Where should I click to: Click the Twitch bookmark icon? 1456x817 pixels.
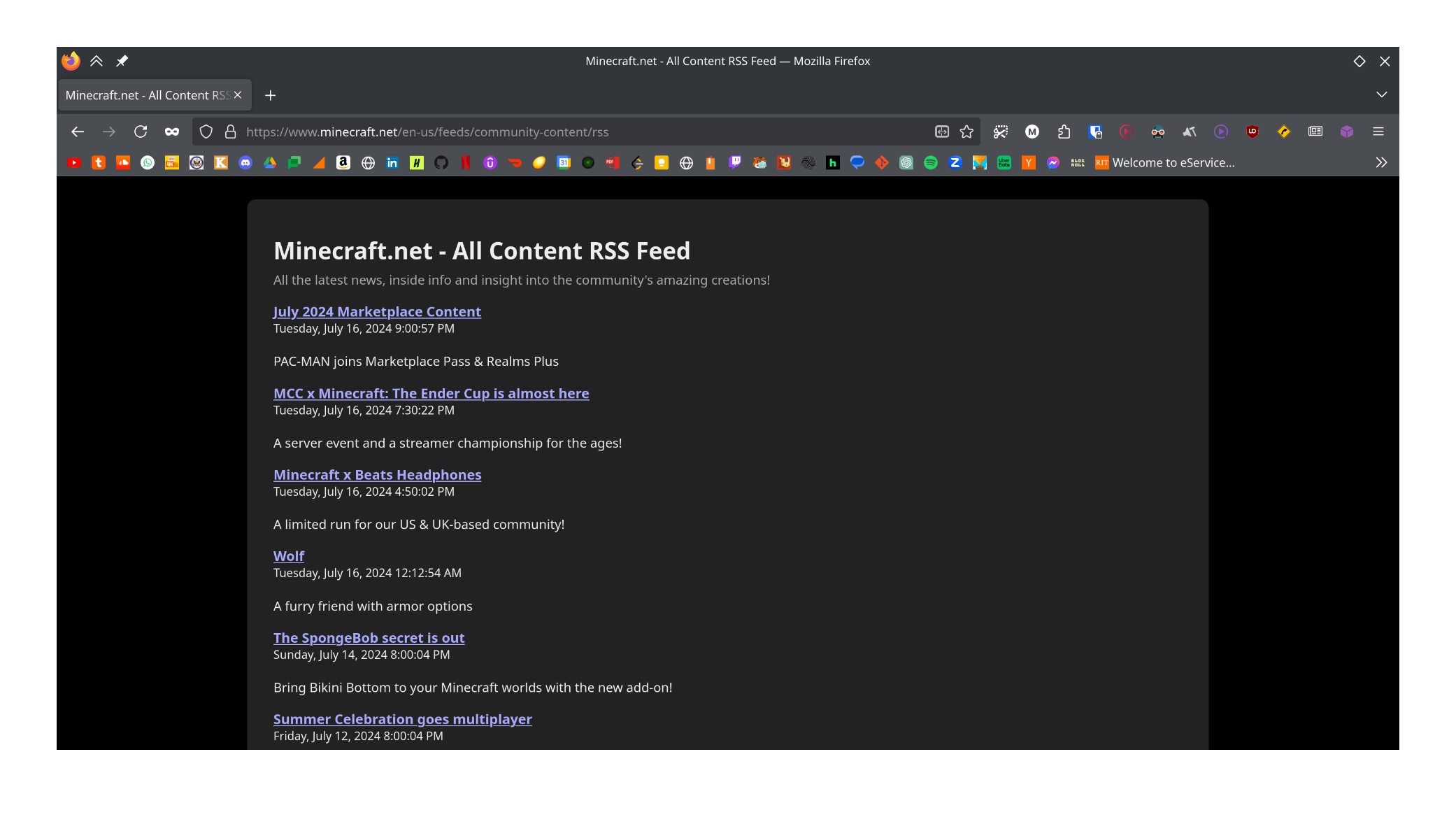735,163
